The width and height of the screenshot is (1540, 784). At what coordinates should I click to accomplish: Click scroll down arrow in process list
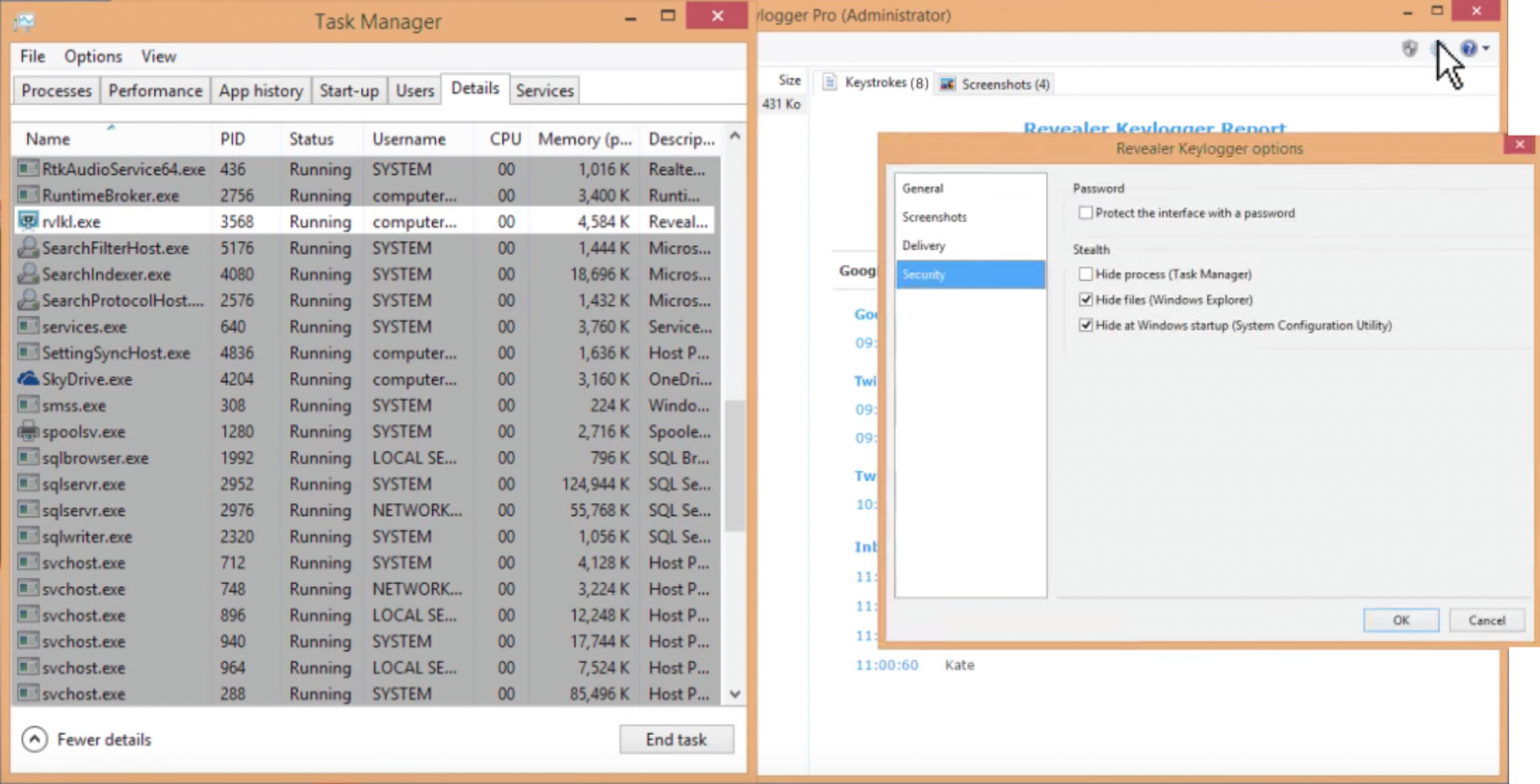735,694
